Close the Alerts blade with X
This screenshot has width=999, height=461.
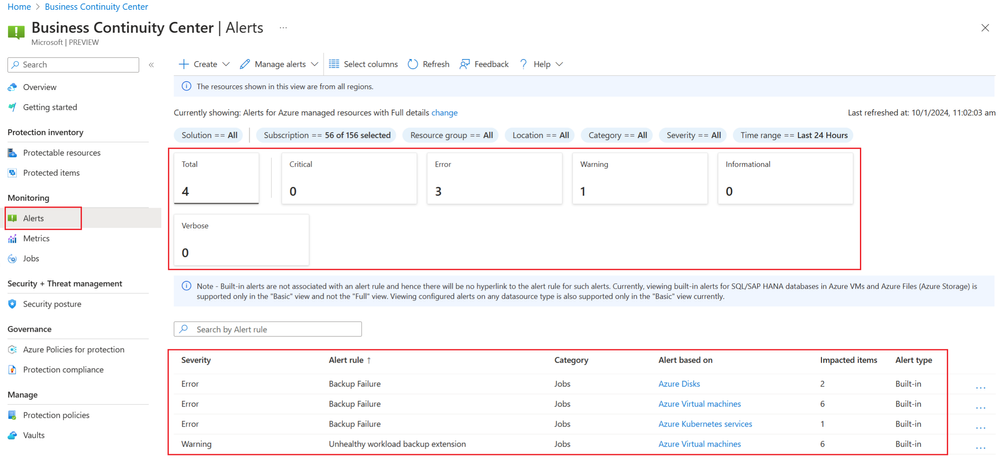pos(984,27)
